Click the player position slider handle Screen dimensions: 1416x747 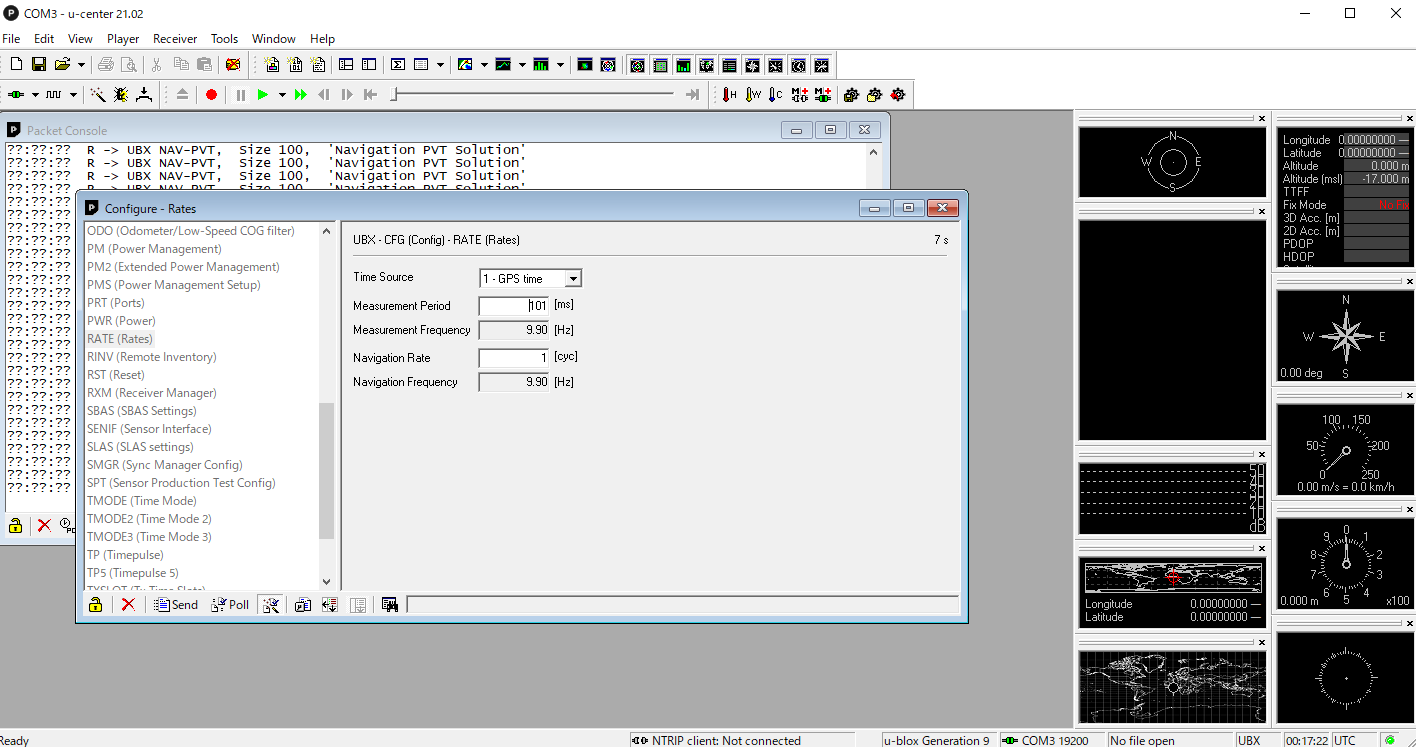click(394, 94)
